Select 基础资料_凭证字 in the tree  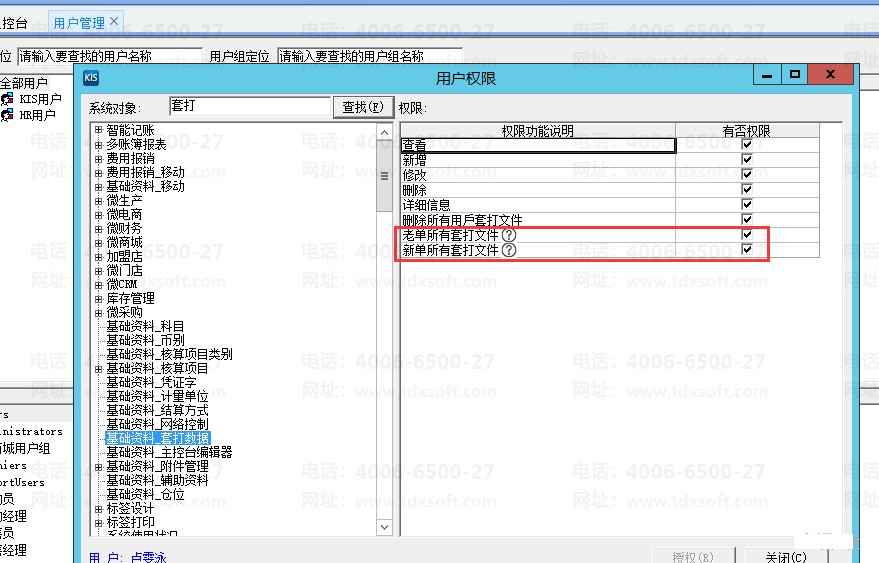tap(151, 382)
